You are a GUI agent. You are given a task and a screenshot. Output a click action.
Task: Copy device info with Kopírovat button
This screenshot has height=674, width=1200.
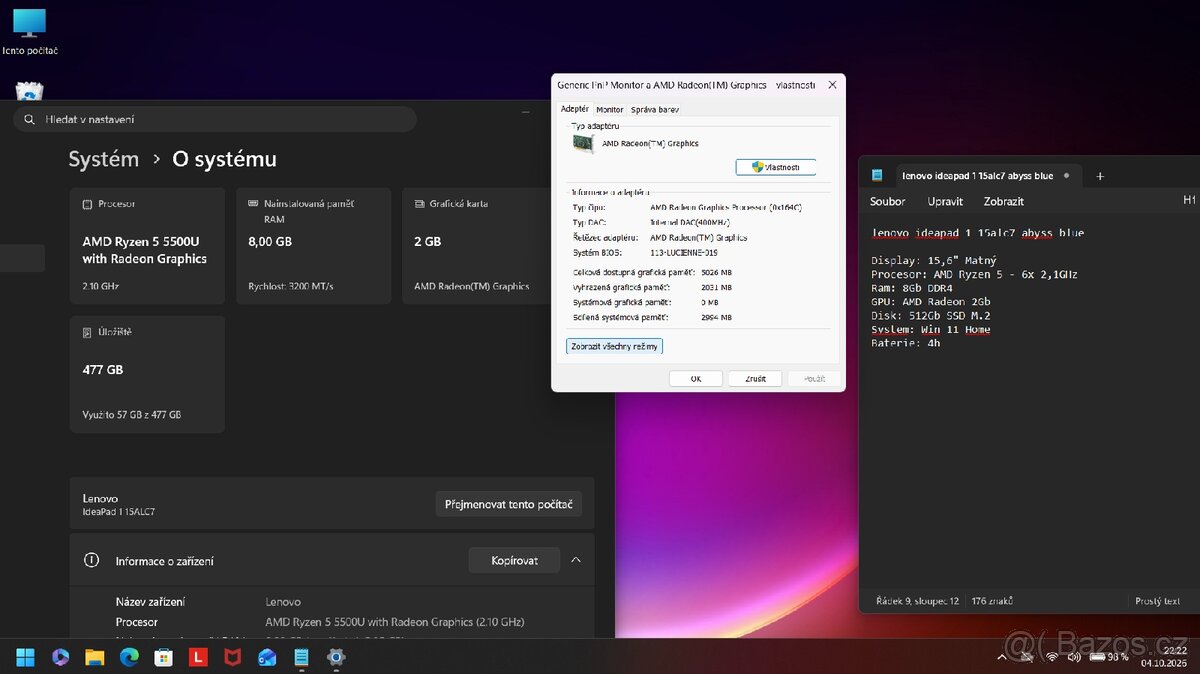coord(514,560)
